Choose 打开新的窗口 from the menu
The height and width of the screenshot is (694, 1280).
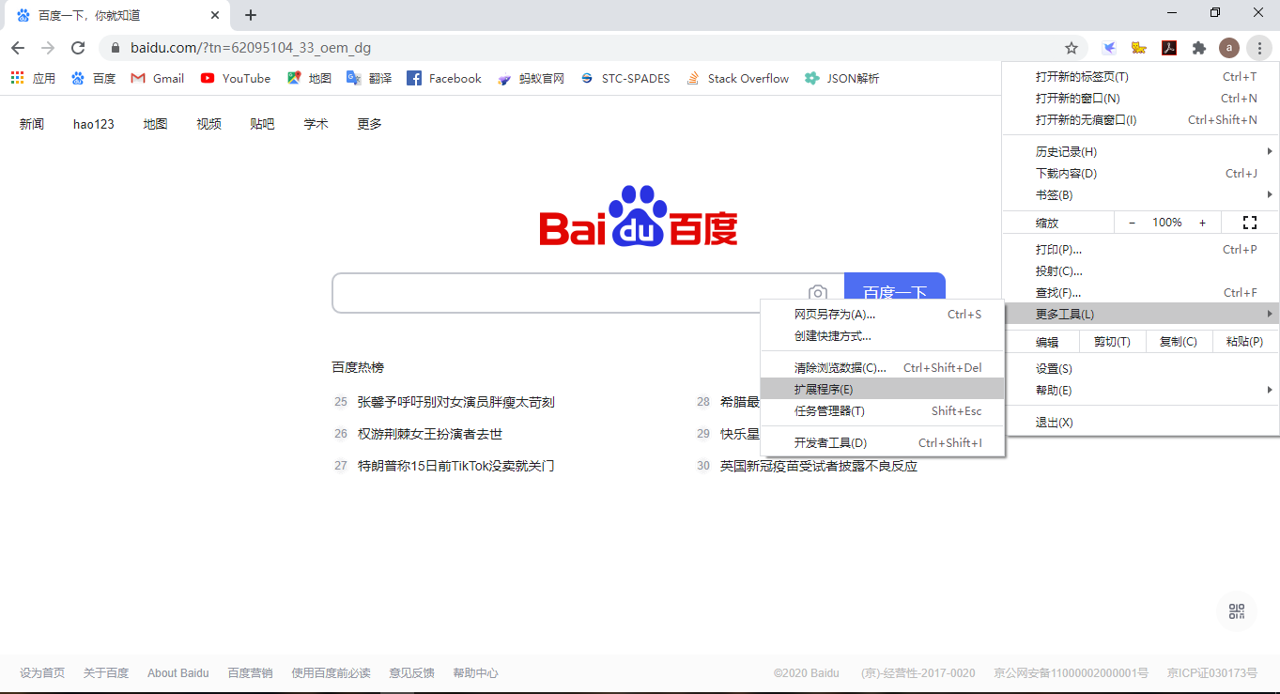1141,98
